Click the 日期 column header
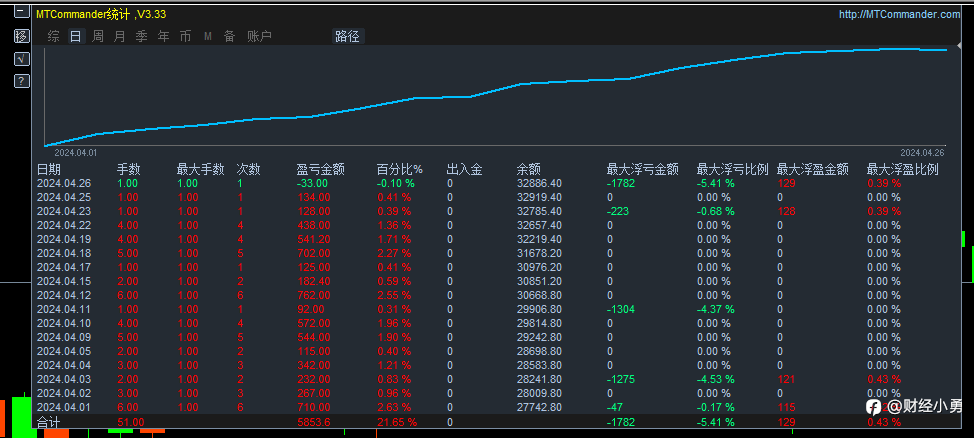 coord(49,169)
